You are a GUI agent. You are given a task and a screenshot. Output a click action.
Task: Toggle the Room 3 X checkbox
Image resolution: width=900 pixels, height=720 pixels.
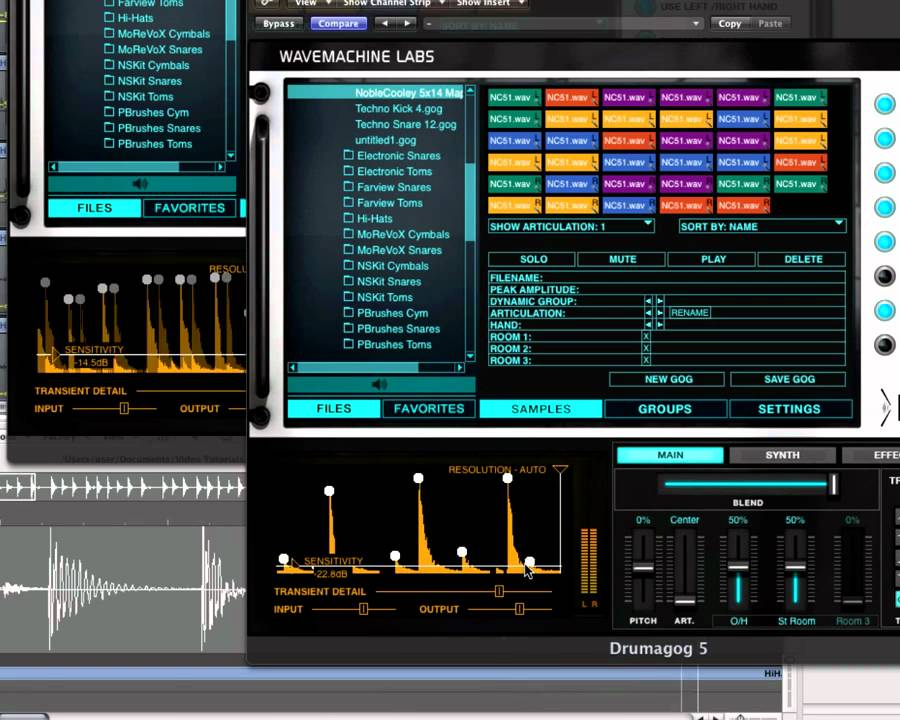(x=646, y=361)
